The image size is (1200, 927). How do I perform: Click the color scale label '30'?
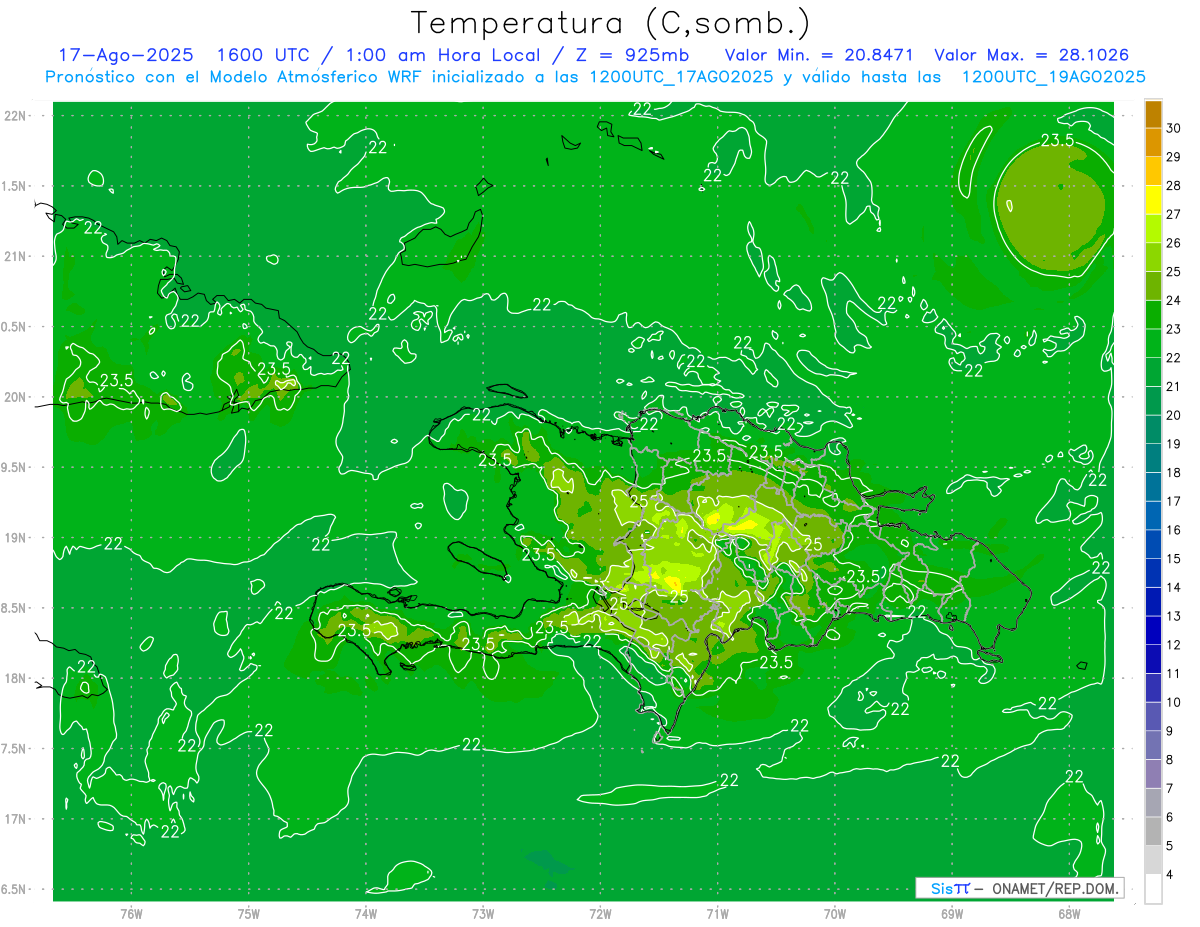click(1174, 128)
